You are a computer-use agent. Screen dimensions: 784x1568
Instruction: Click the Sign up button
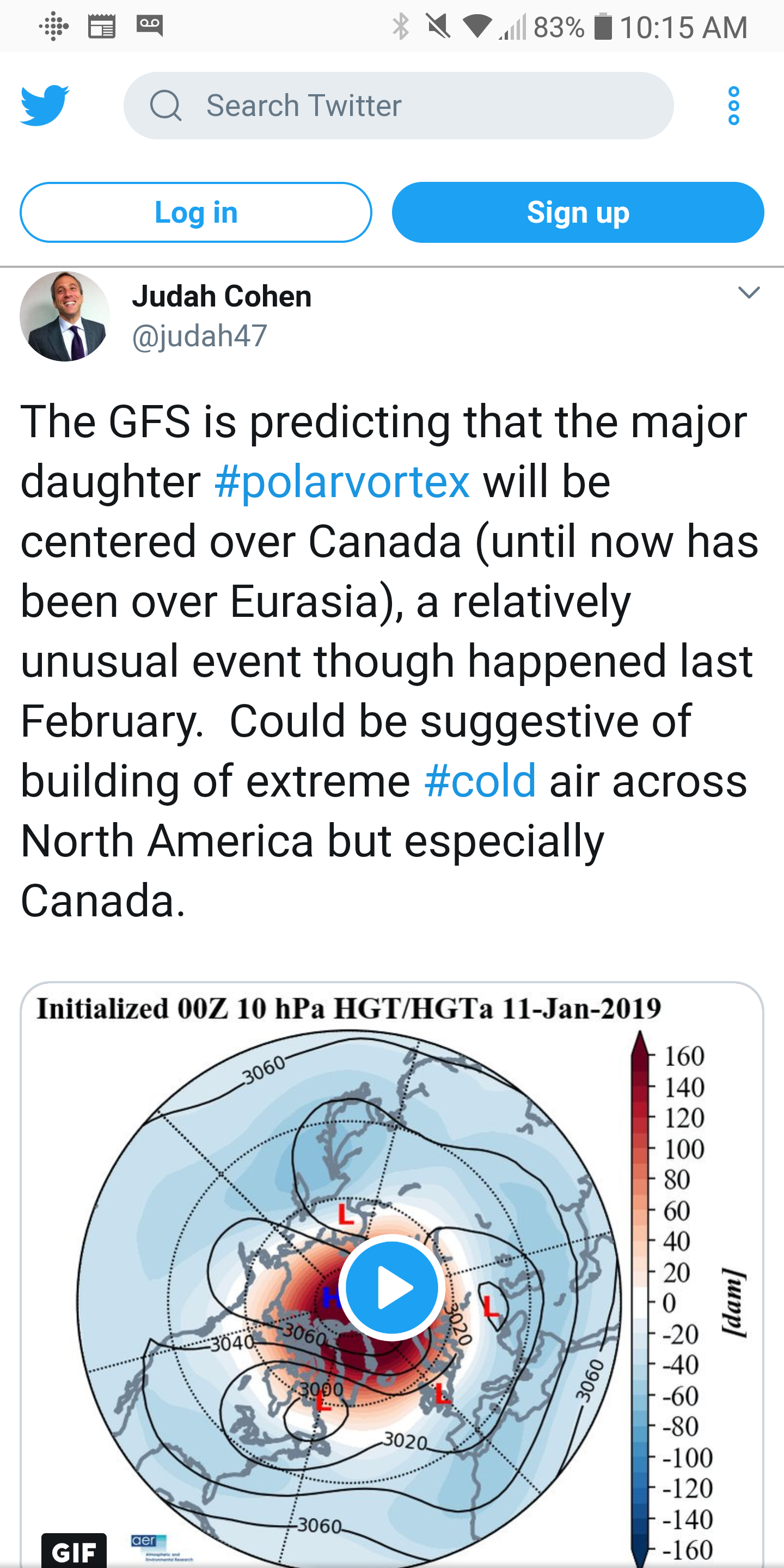578,212
